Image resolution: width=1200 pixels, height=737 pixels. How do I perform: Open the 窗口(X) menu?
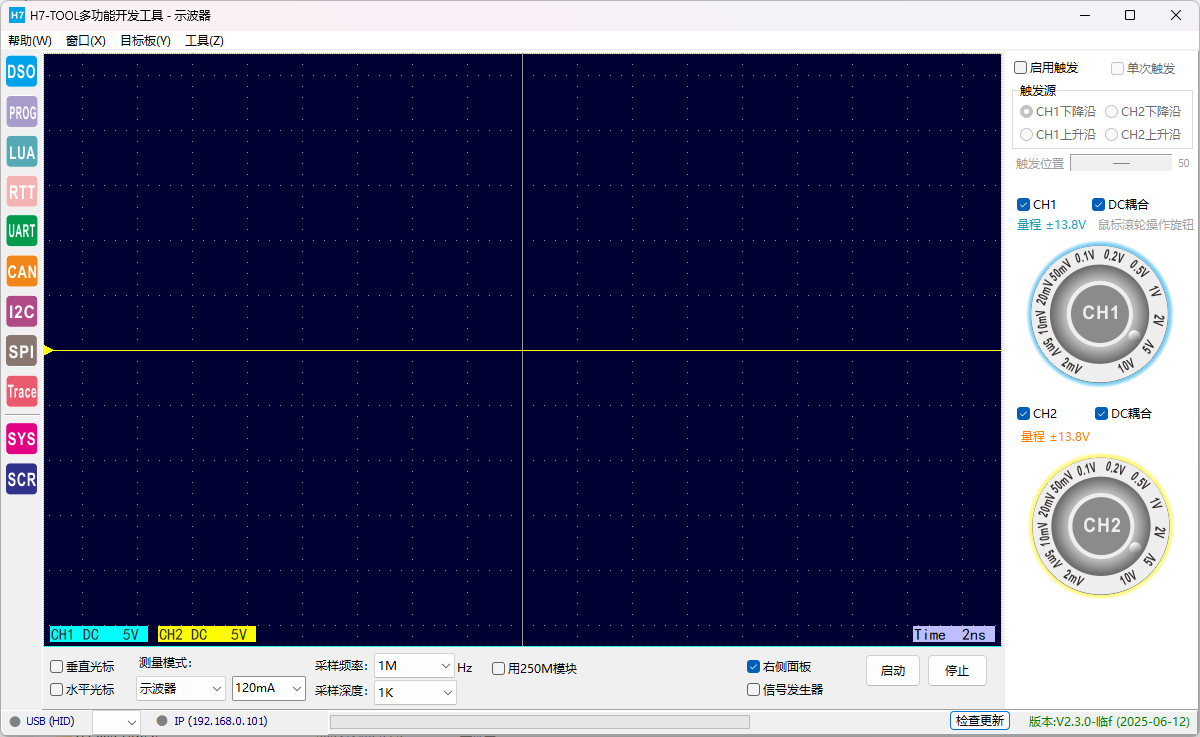(x=86, y=41)
